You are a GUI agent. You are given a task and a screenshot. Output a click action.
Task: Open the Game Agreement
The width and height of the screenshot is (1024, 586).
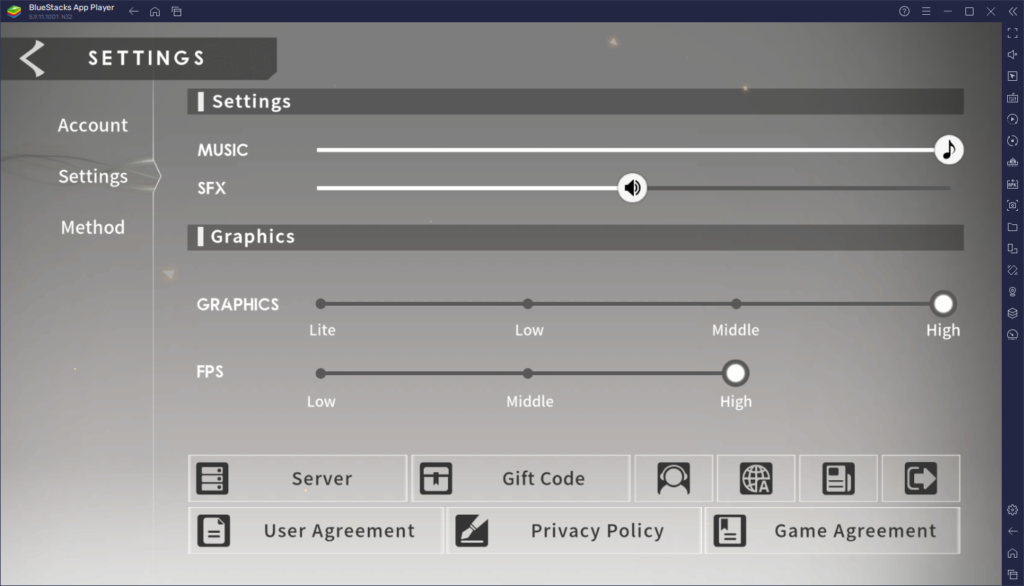click(831, 530)
